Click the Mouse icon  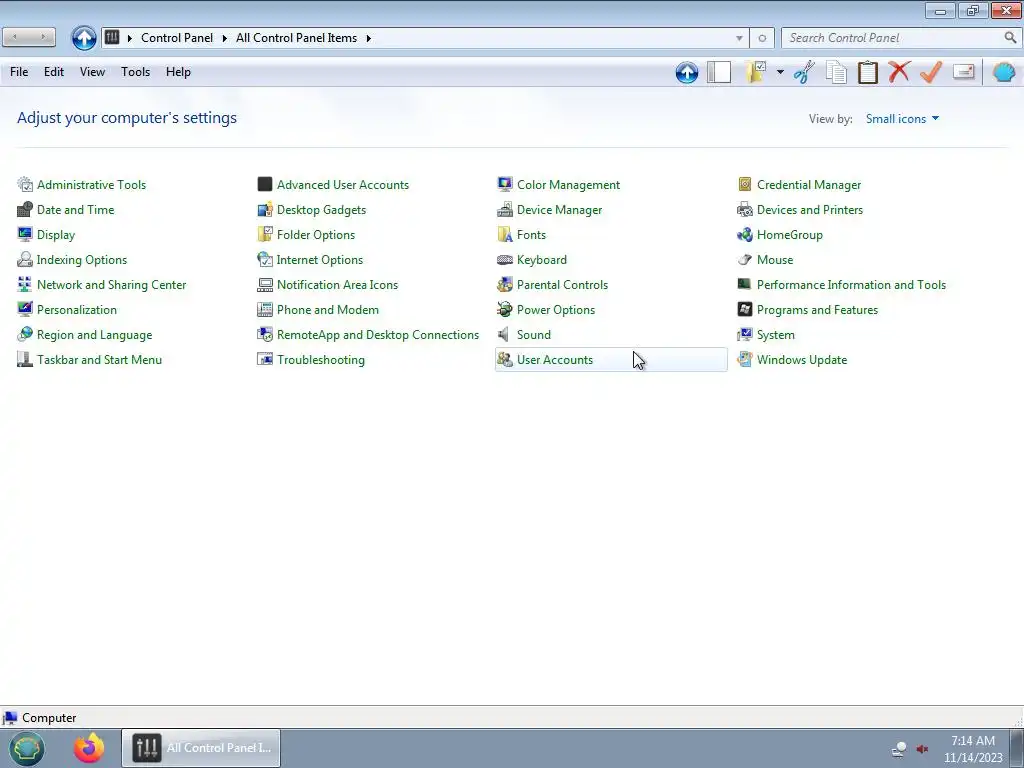[744, 260]
